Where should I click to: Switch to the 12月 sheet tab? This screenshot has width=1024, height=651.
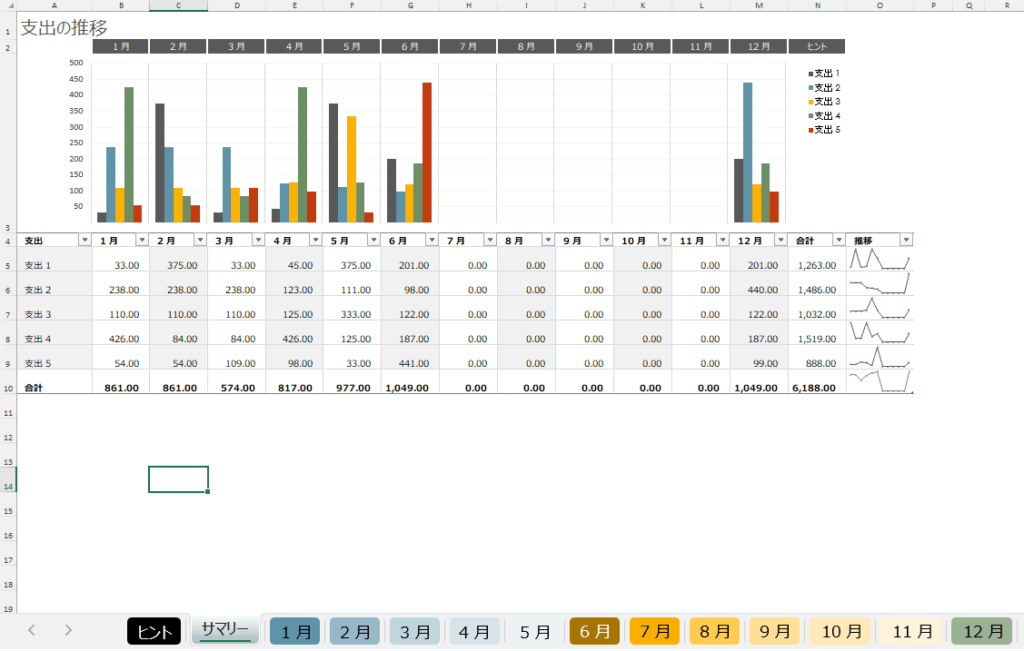982,631
